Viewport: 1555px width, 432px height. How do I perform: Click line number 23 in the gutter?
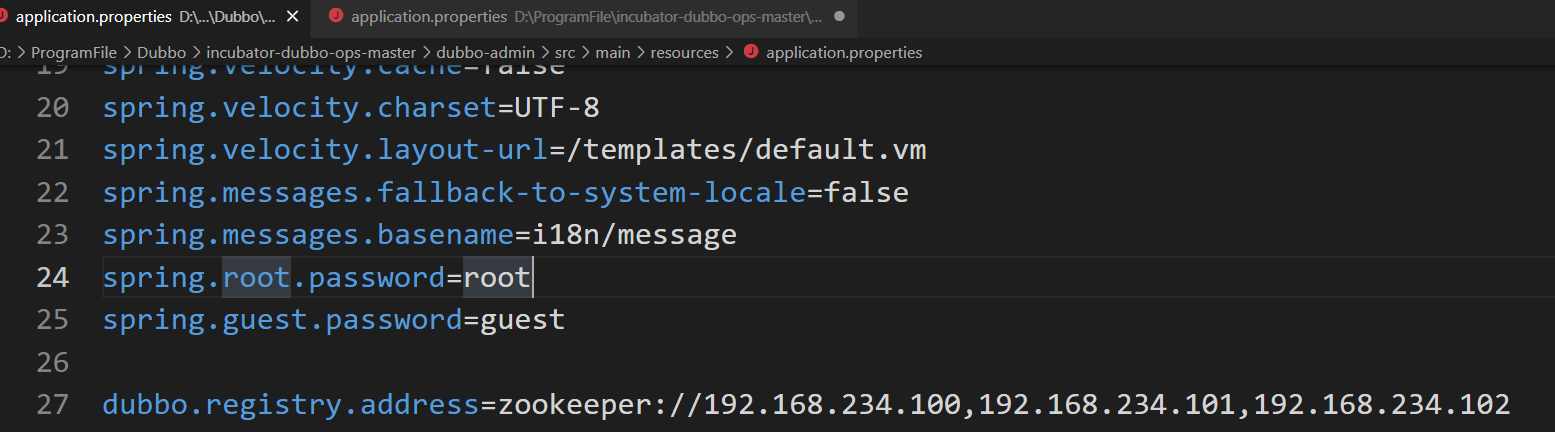[52, 235]
